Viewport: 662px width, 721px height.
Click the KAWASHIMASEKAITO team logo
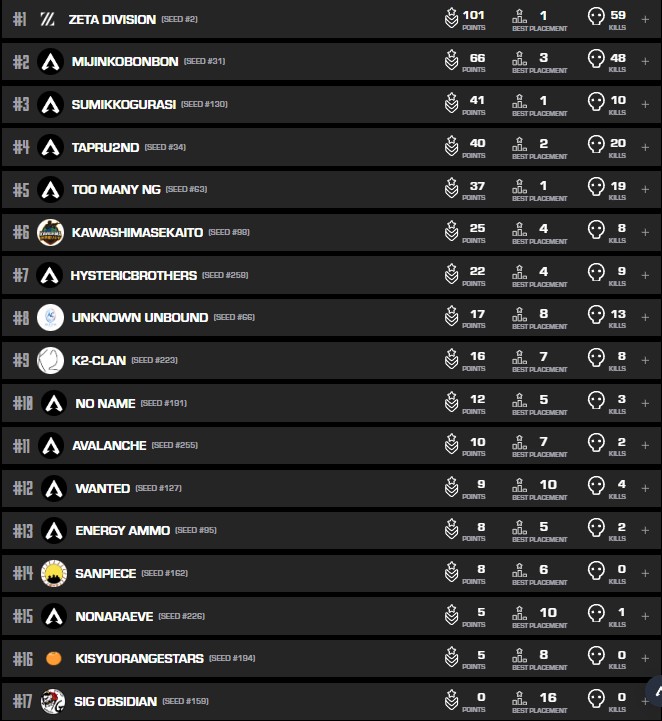coord(51,232)
